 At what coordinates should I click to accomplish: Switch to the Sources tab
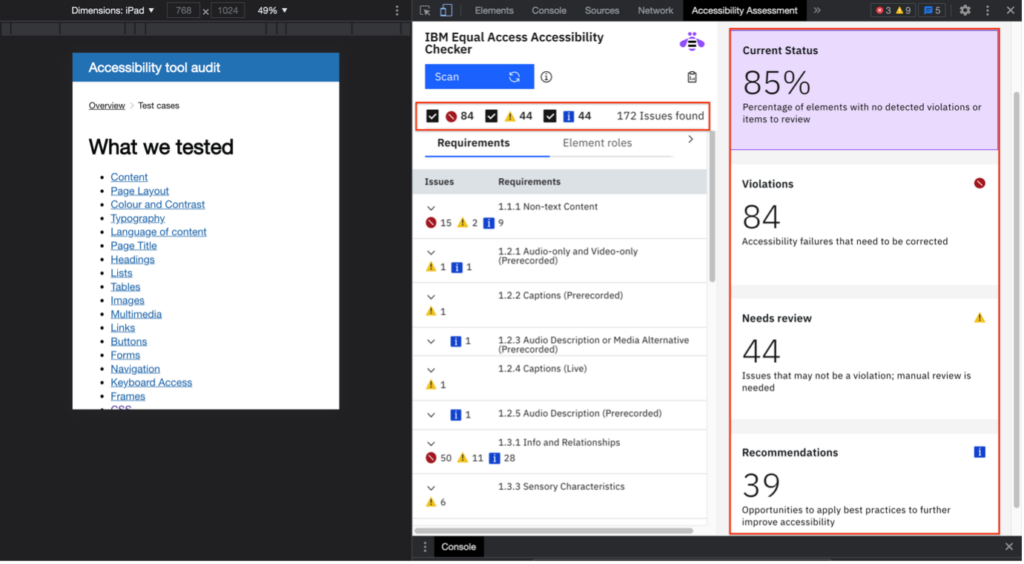[x=601, y=10]
